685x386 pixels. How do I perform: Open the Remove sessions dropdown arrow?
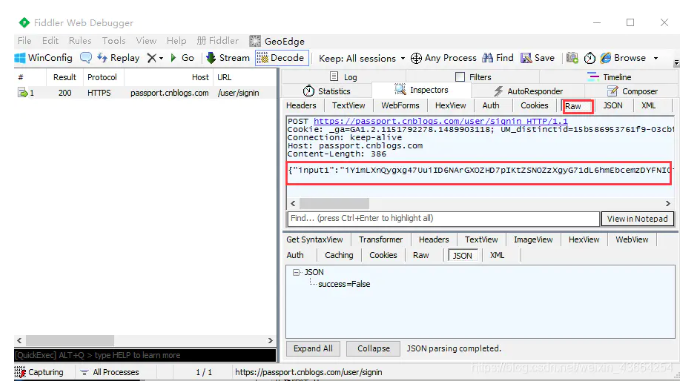pyautogui.click(x=161, y=58)
